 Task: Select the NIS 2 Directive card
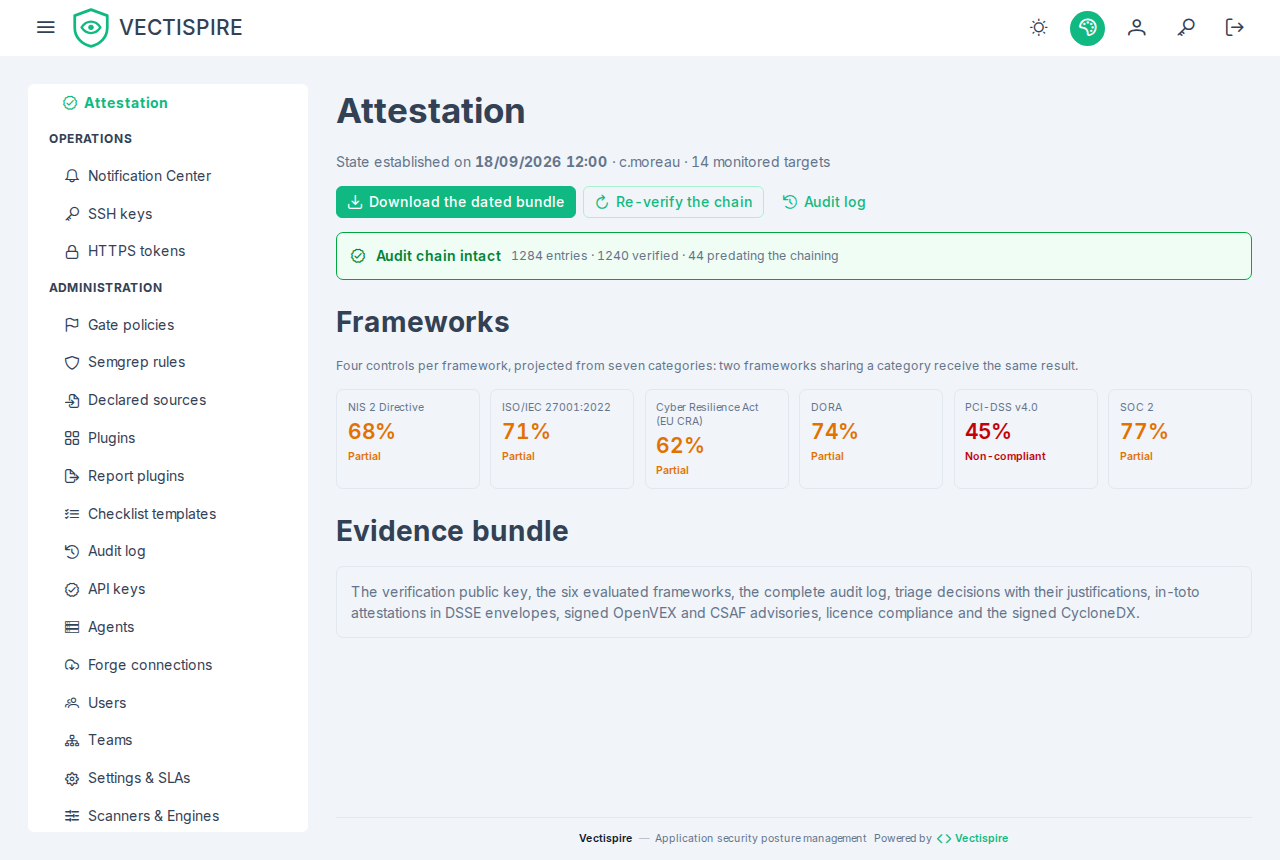tap(408, 439)
